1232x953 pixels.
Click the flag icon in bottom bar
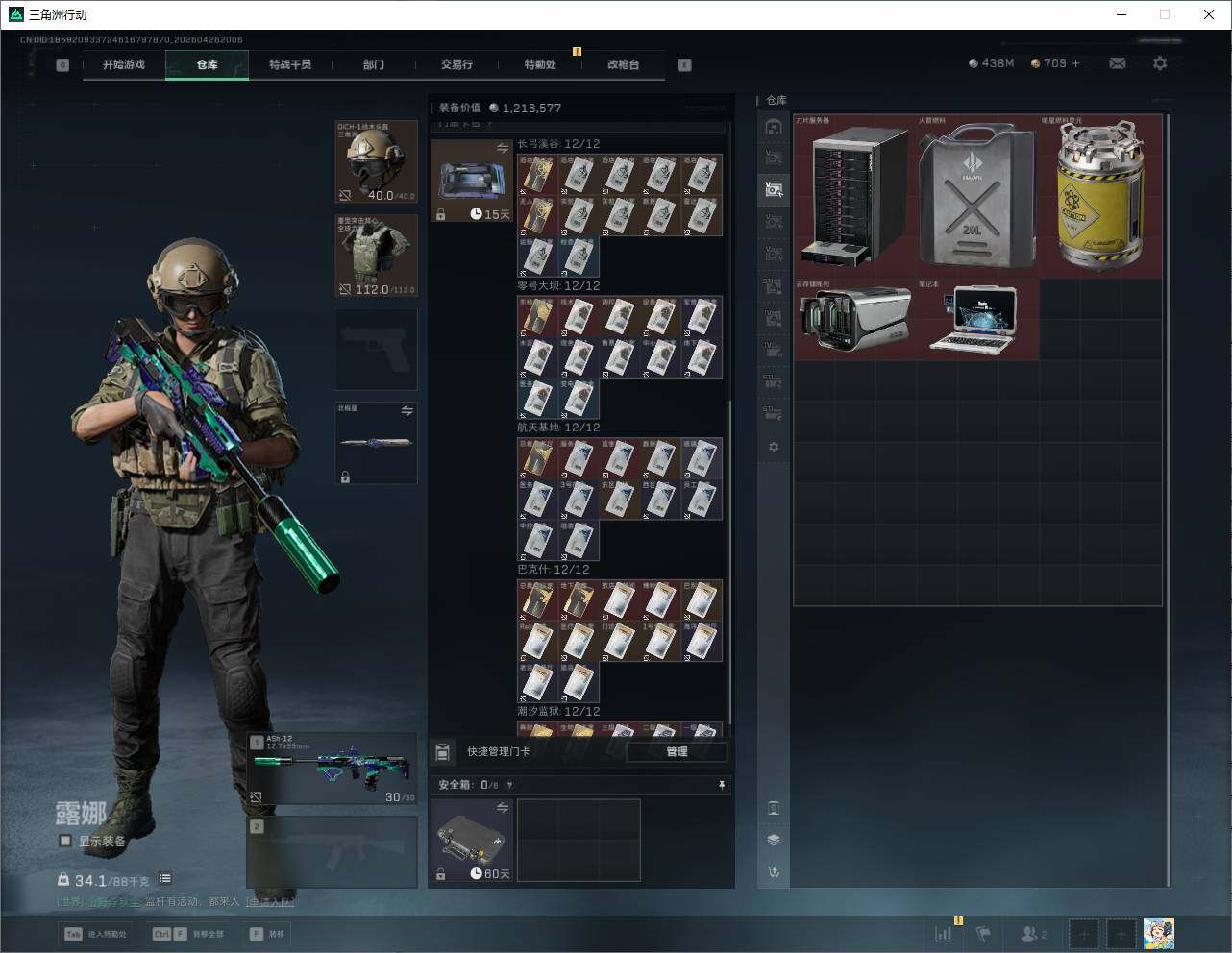click(983, 933)
